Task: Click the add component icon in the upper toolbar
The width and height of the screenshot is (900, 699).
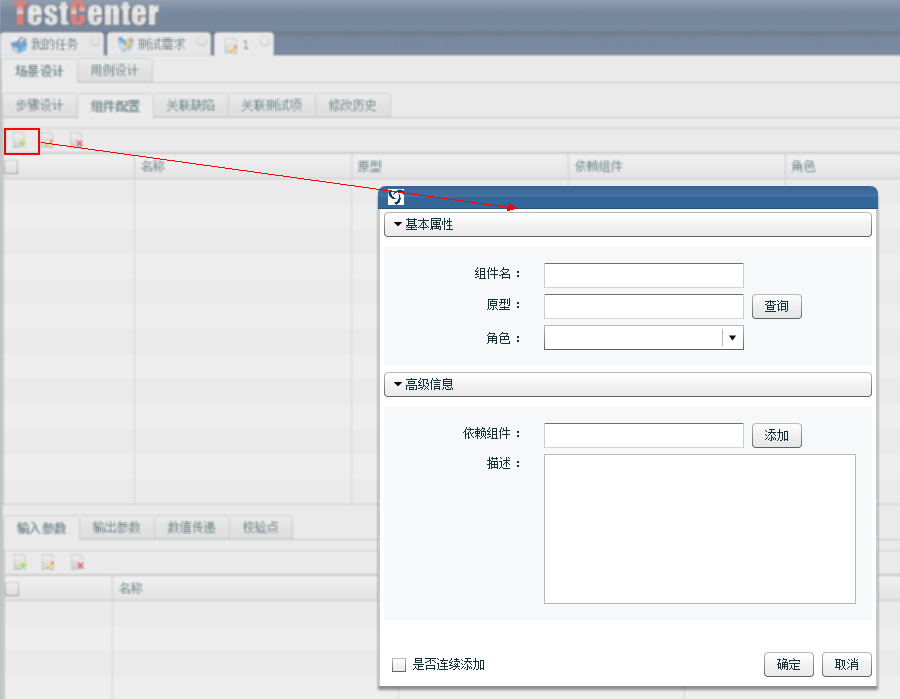Action: 19,142
